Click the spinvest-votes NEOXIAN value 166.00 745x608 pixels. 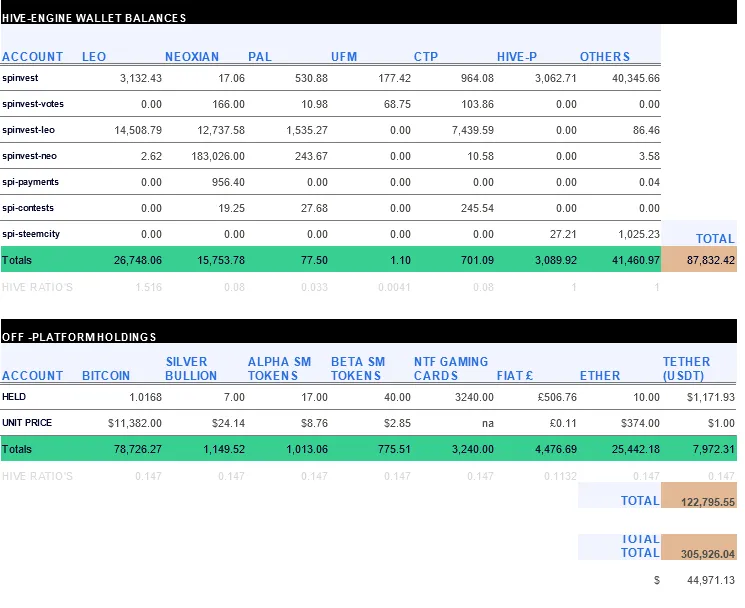pos(228,104)
